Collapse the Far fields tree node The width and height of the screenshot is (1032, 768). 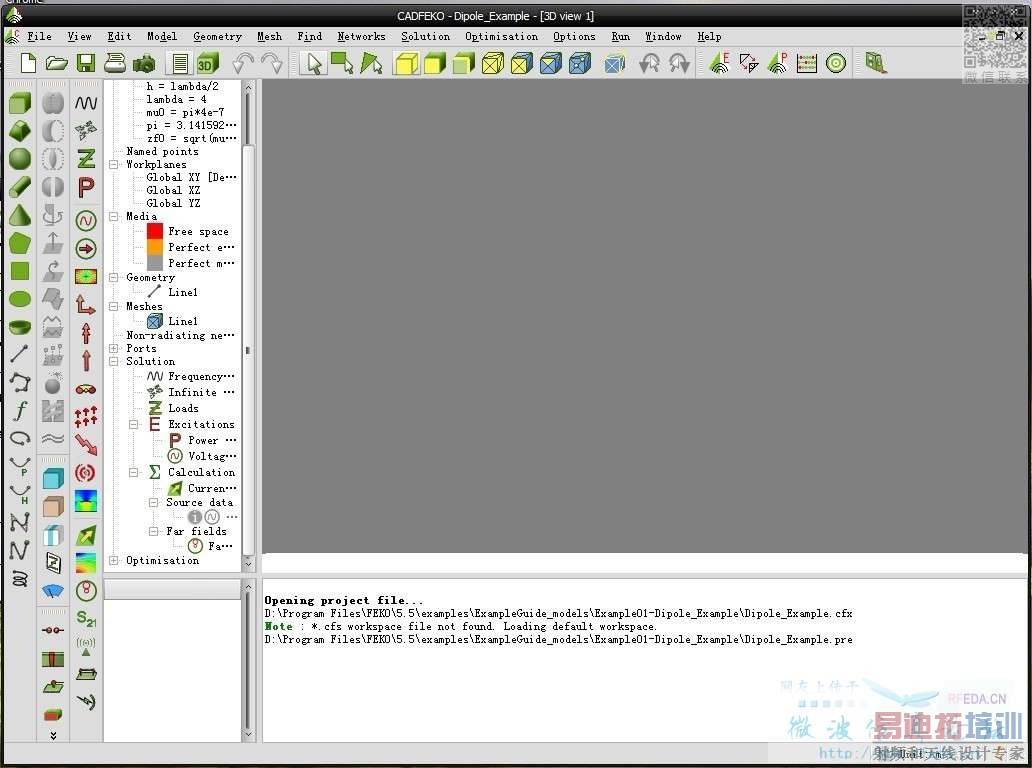pos(153,531)
